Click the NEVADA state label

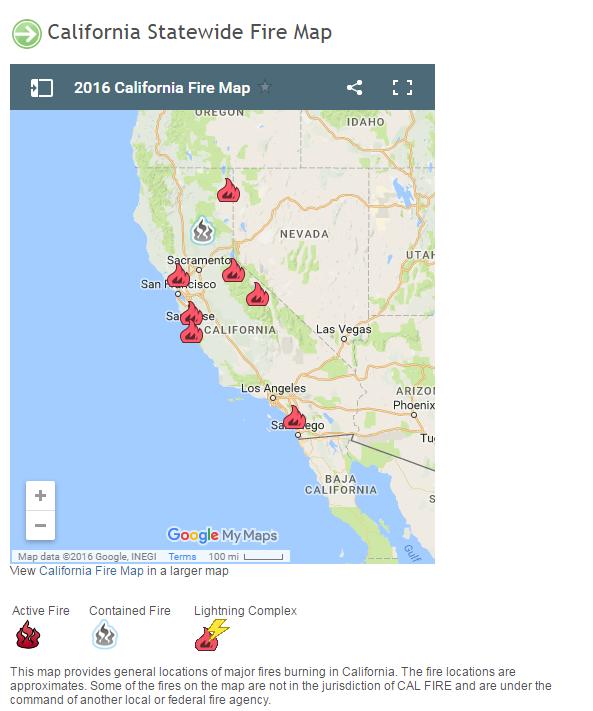tap(304, 234)
